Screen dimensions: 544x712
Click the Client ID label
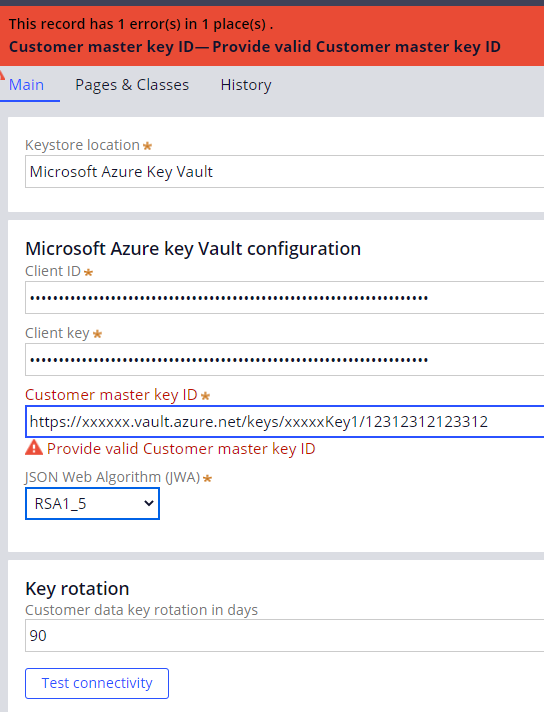click(53, 271)
